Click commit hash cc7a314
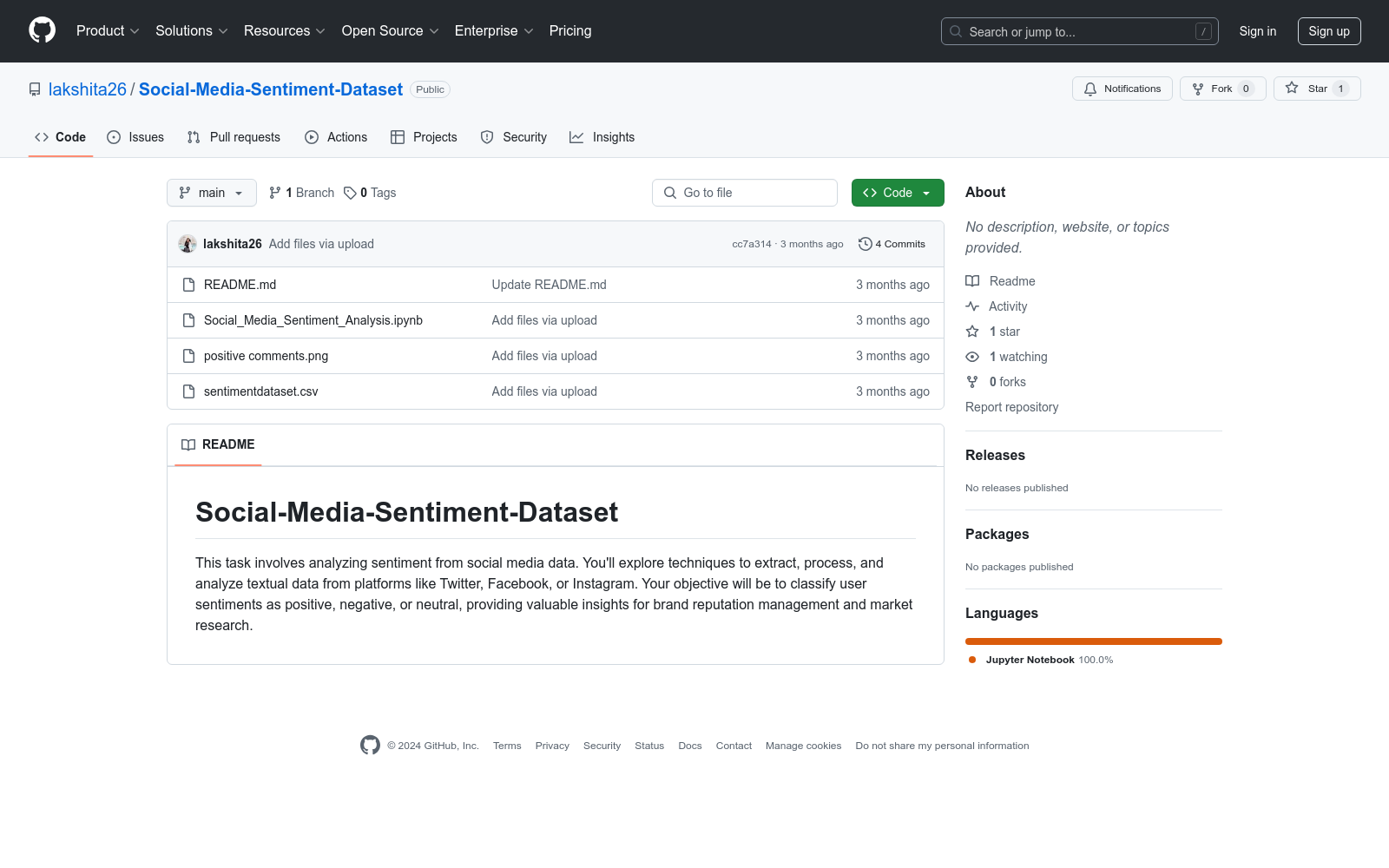 [x=752, y=244]
